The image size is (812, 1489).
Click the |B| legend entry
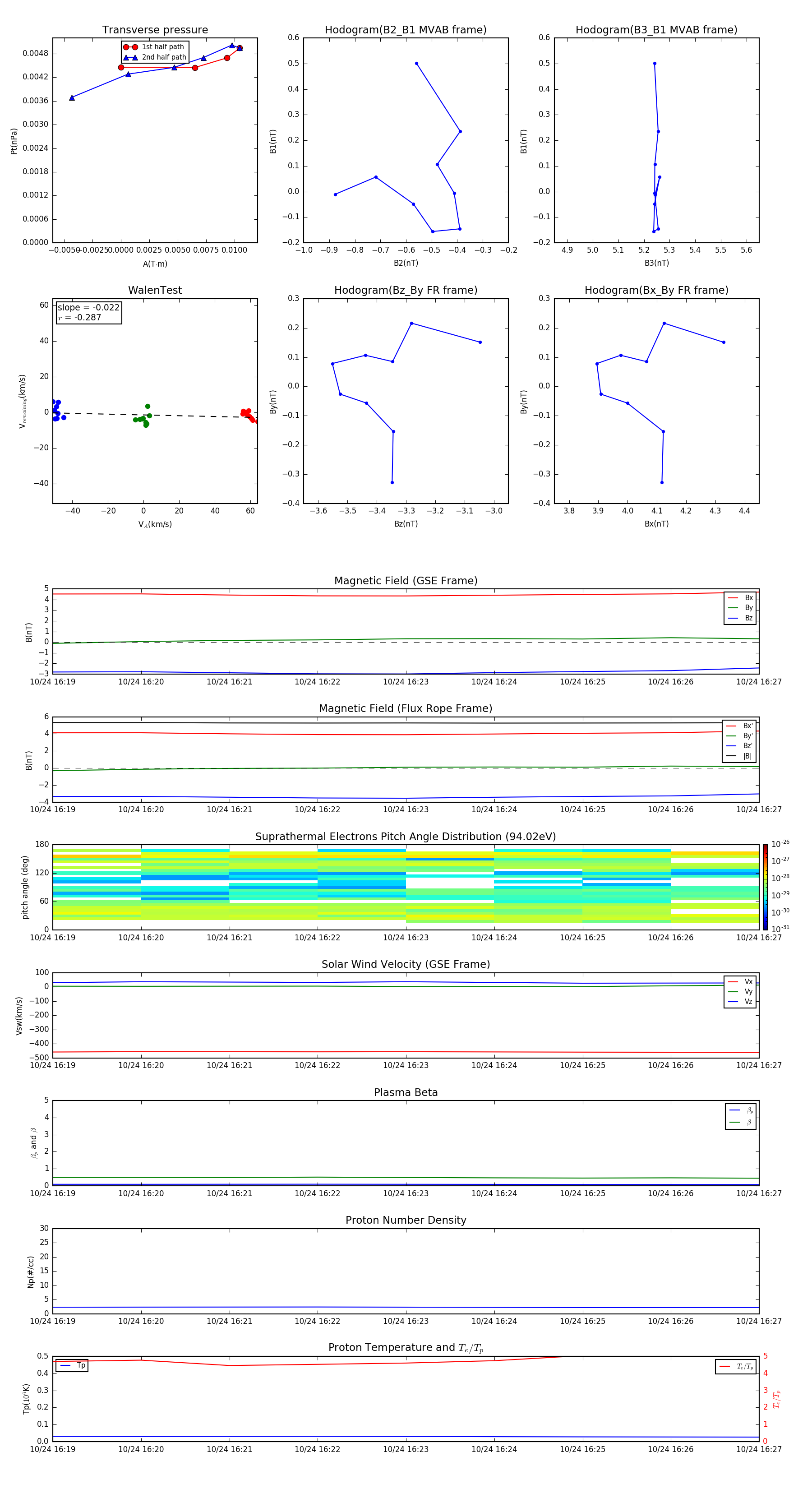(740, 756)
